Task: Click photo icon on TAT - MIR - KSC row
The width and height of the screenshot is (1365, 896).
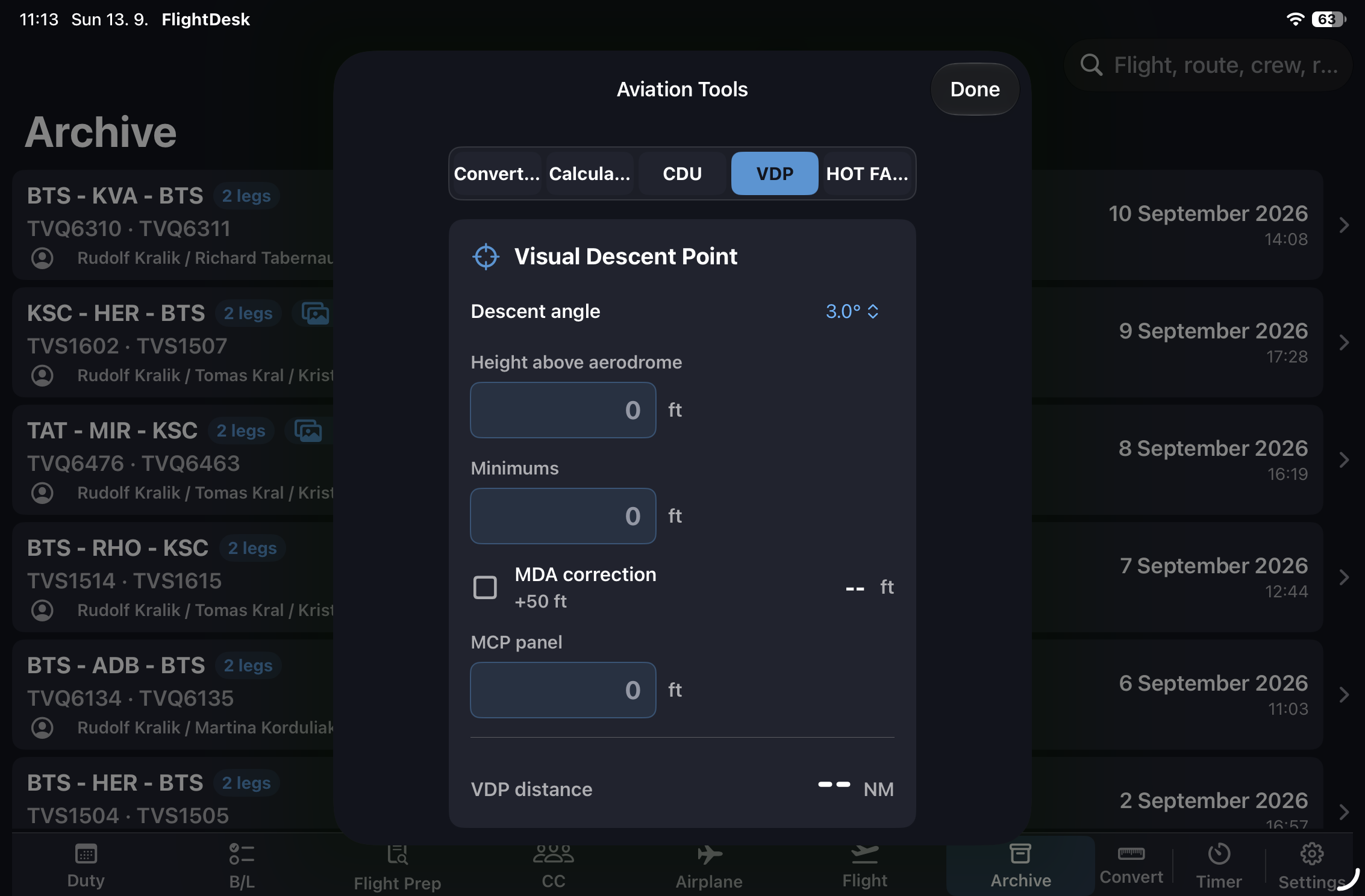Action: click(x=308, y=431)
